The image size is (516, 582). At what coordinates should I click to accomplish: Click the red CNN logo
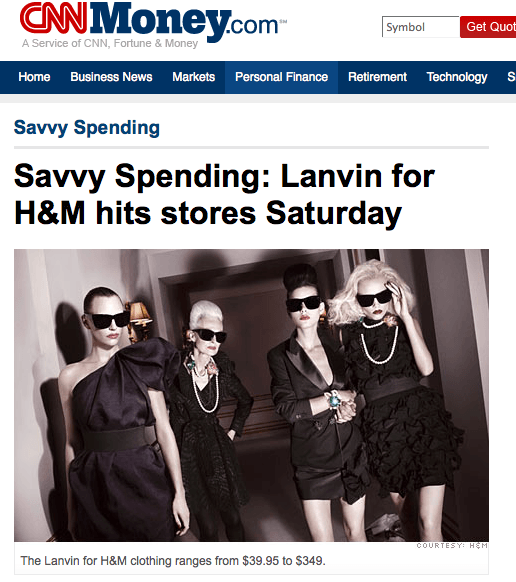[x=53, y=18]
